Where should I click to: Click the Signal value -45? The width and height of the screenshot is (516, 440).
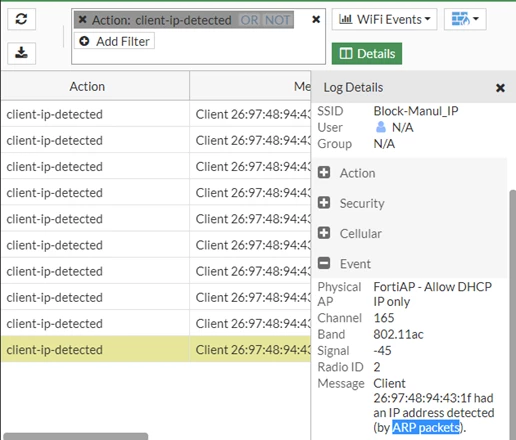[382, 350]
